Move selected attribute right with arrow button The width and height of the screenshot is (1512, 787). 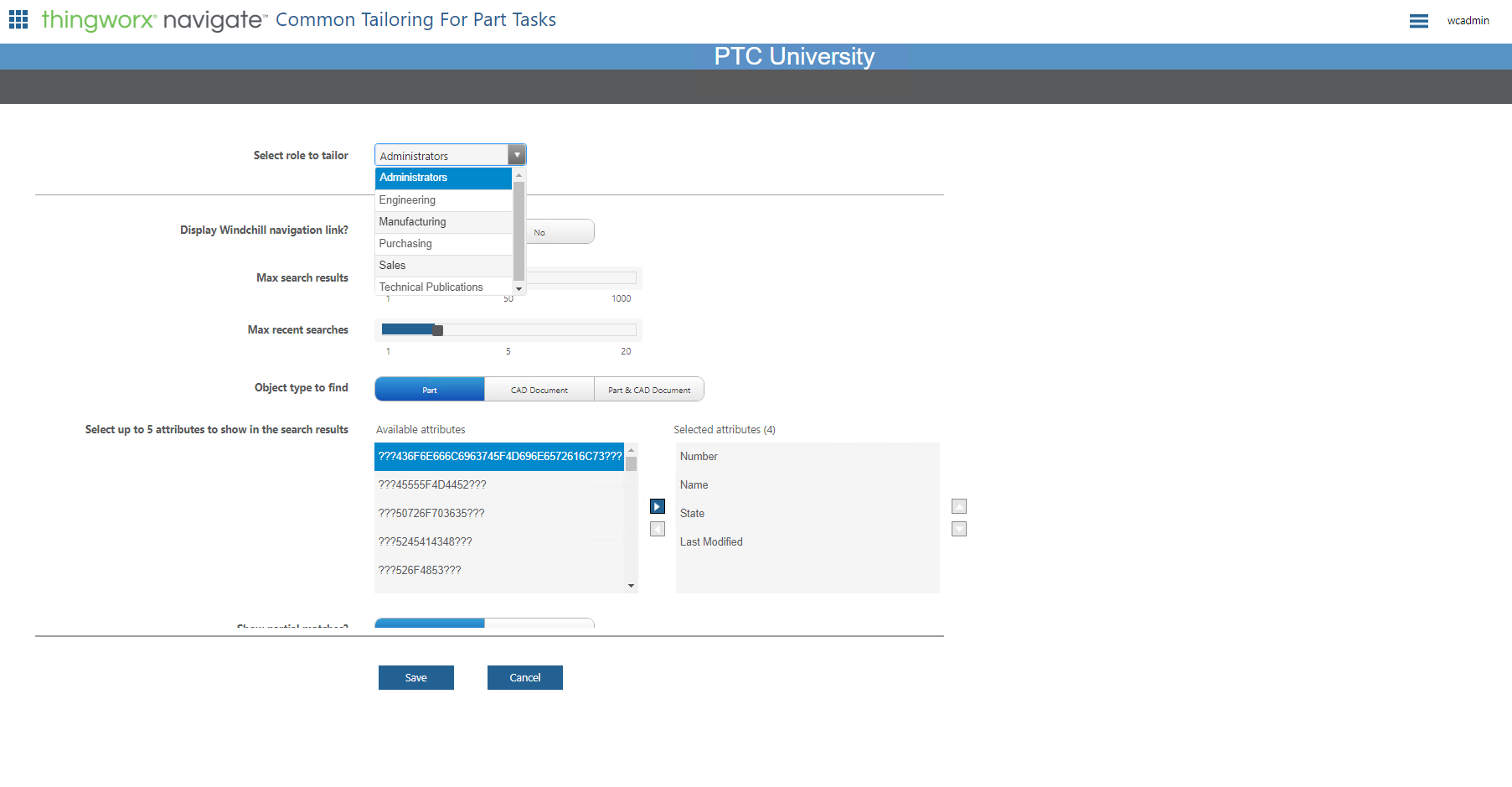pyautogui.click(x=657, y=506)
